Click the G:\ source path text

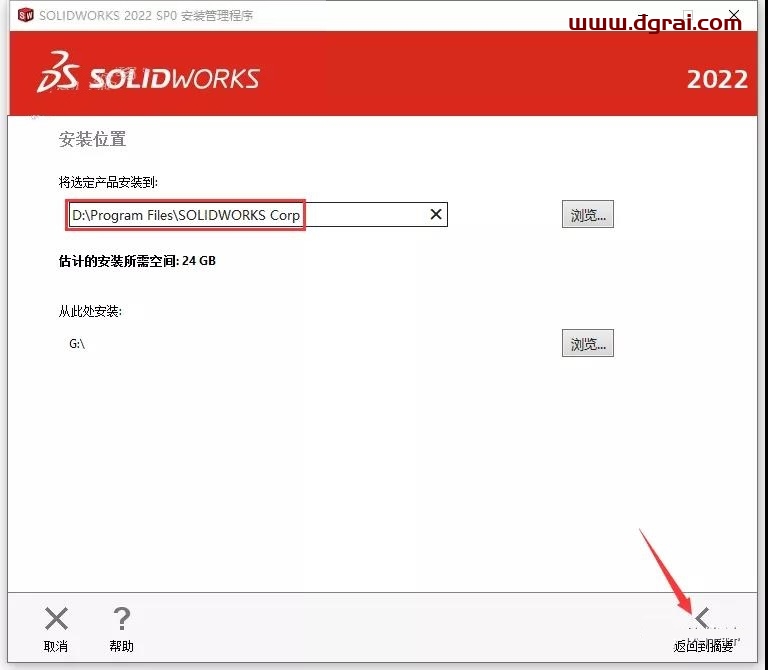pos(77,344)
